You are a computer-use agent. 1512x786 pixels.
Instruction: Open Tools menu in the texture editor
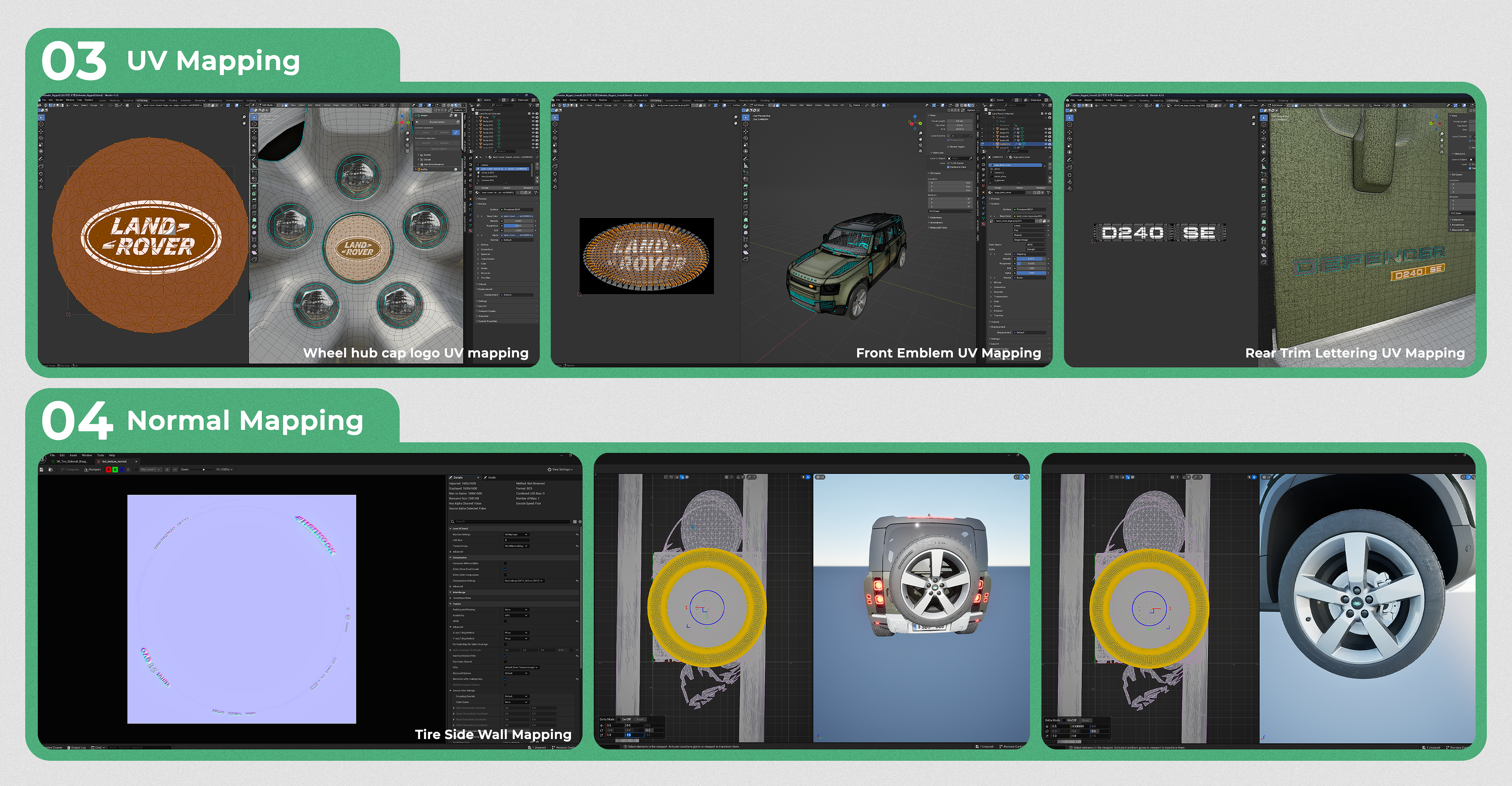(100, 455)
